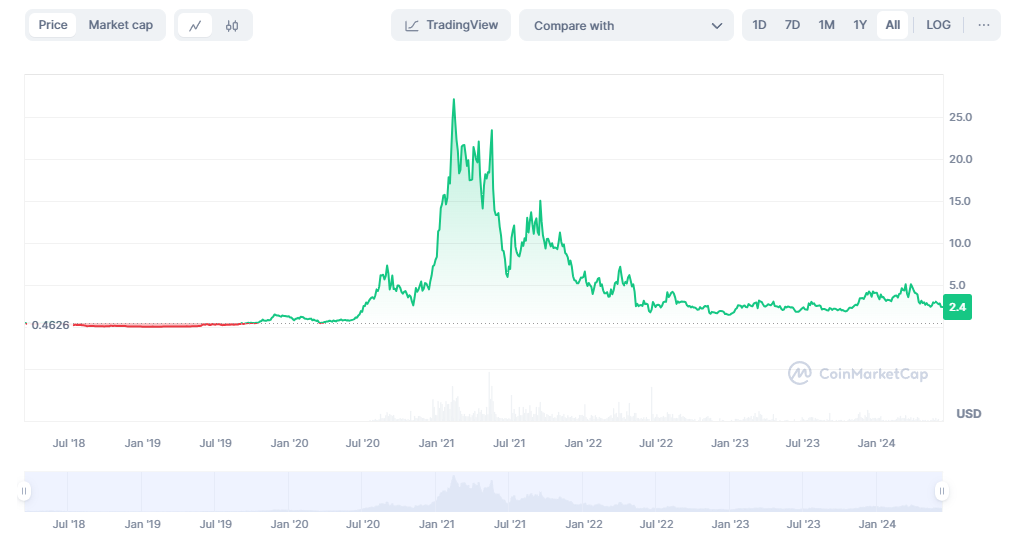
Task: Select the Market cap tab
Action: (121, 25)
